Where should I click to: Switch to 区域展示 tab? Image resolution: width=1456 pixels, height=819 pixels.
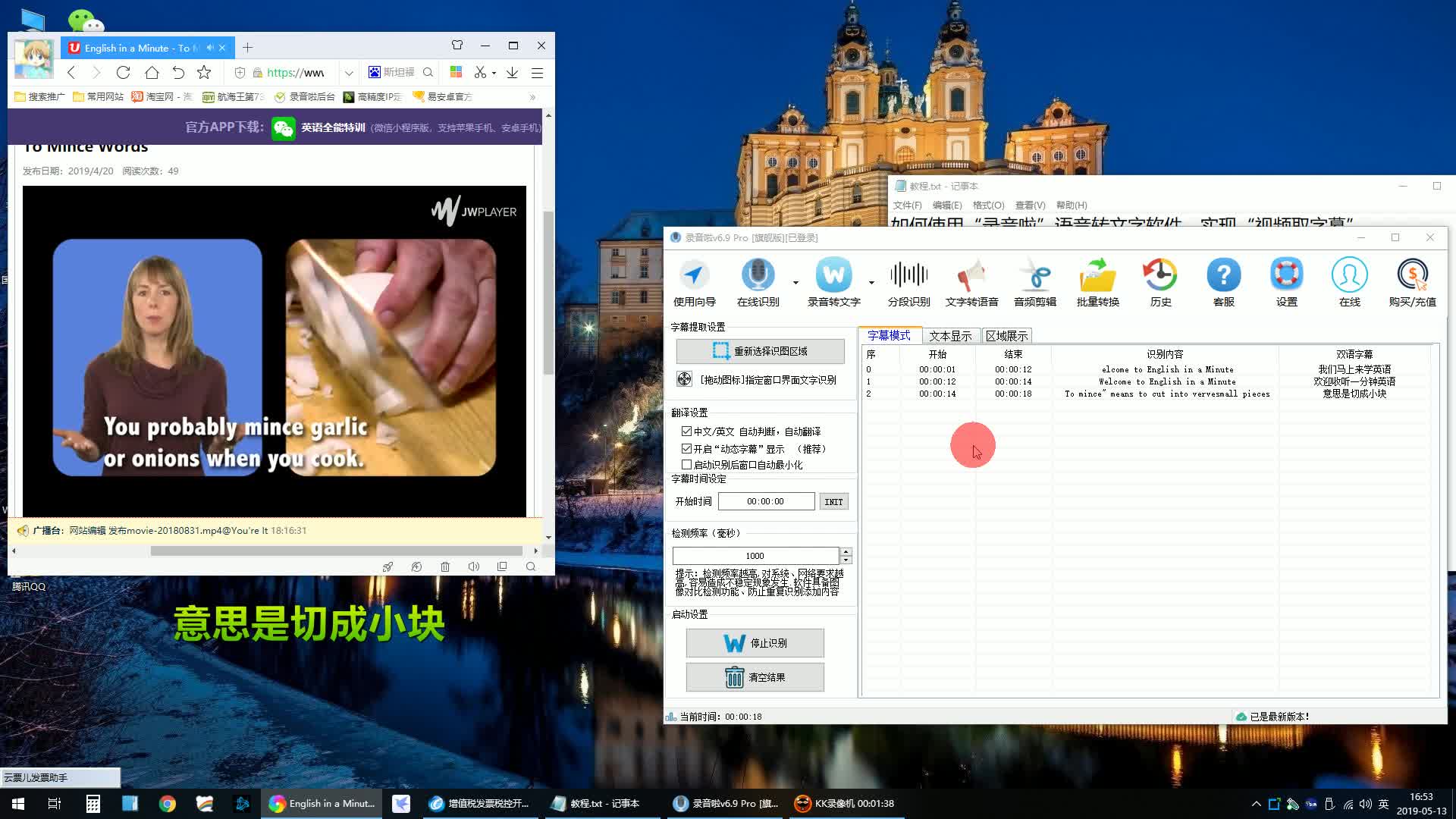[x=1006, y=336]
